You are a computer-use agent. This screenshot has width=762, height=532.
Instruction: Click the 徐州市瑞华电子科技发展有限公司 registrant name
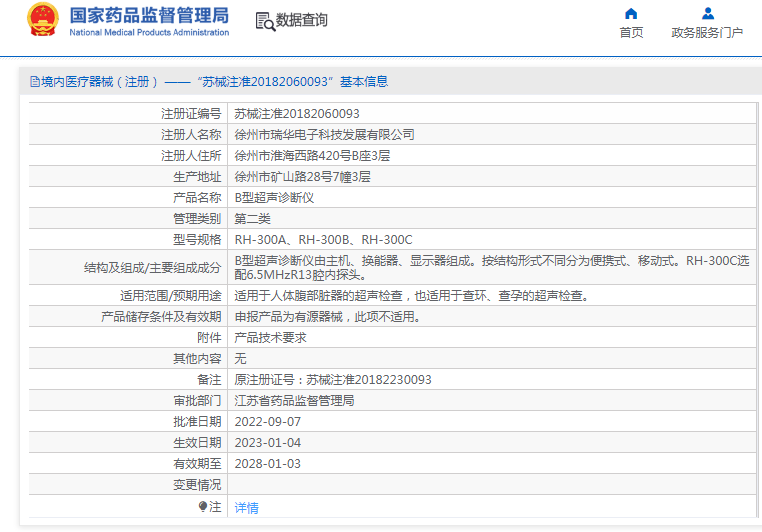point(324,134)
